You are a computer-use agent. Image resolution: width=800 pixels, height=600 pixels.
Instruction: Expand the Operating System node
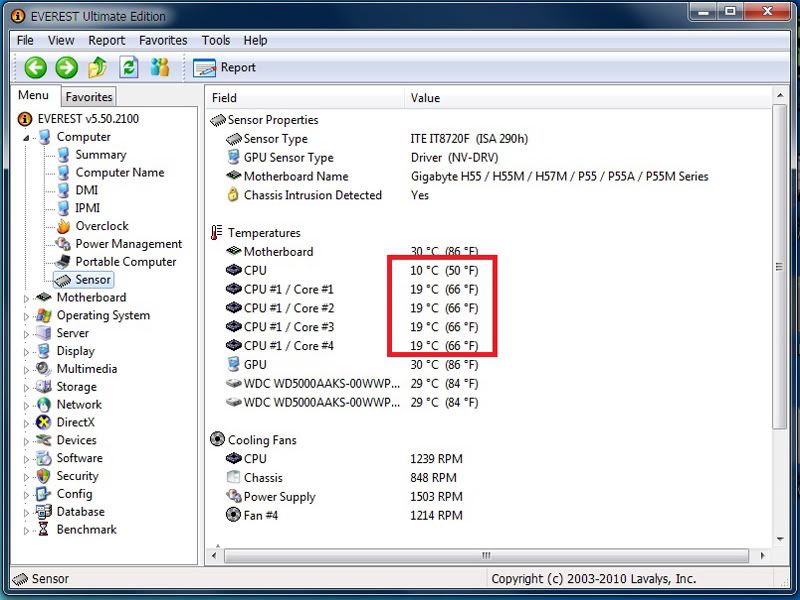pyautogui.click(x=26, y=316)
